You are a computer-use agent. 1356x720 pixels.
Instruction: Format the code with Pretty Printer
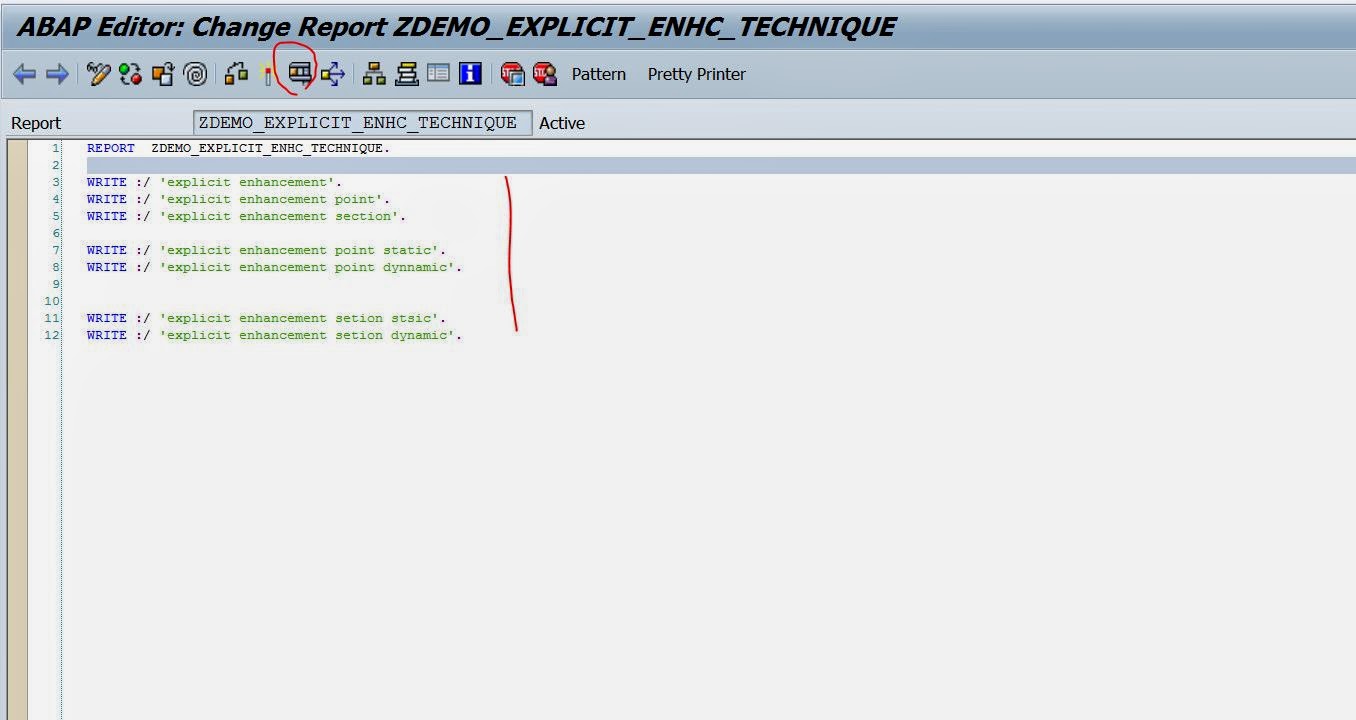[x=696, y=74]
